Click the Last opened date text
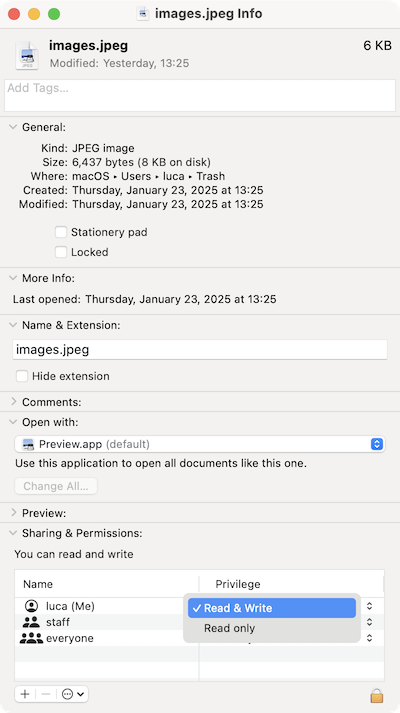The height and width of the screenshot is (713, 400). 181,299
